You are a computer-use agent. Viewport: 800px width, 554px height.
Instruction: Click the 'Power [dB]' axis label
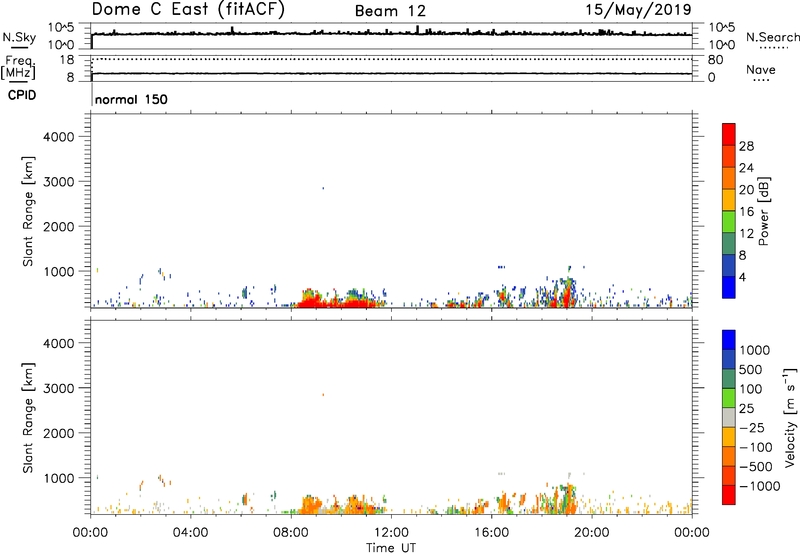[763, 211]
